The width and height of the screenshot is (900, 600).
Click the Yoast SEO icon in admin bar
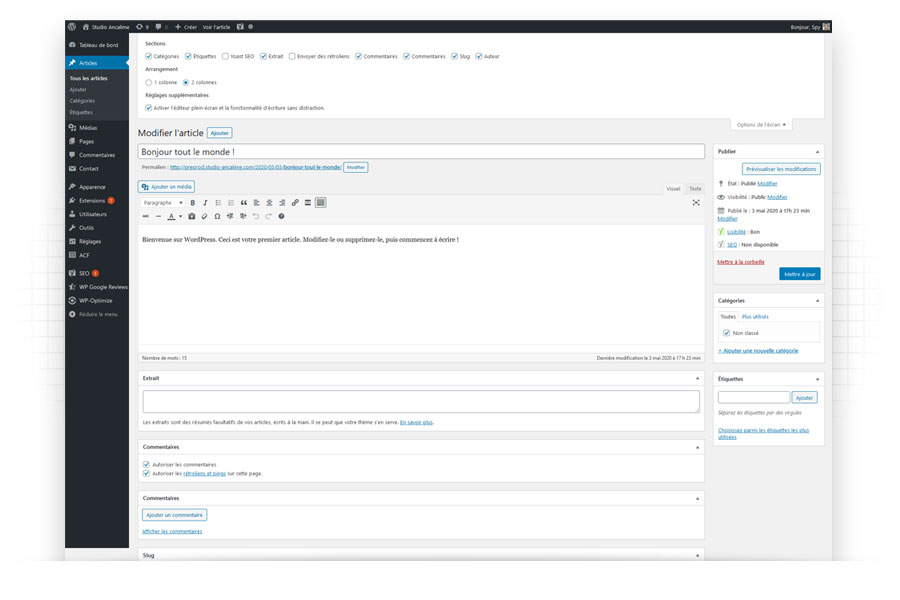[240, 27]
